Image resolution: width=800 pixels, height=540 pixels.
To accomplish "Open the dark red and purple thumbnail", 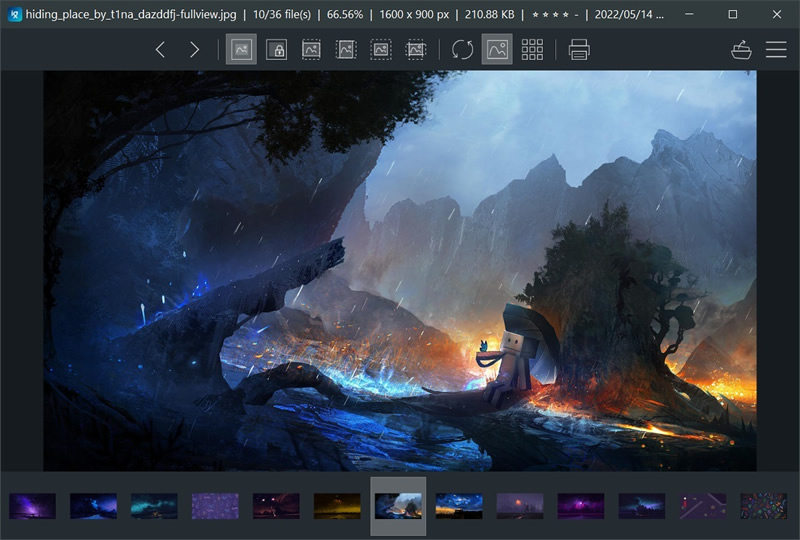I will (276, 506).
